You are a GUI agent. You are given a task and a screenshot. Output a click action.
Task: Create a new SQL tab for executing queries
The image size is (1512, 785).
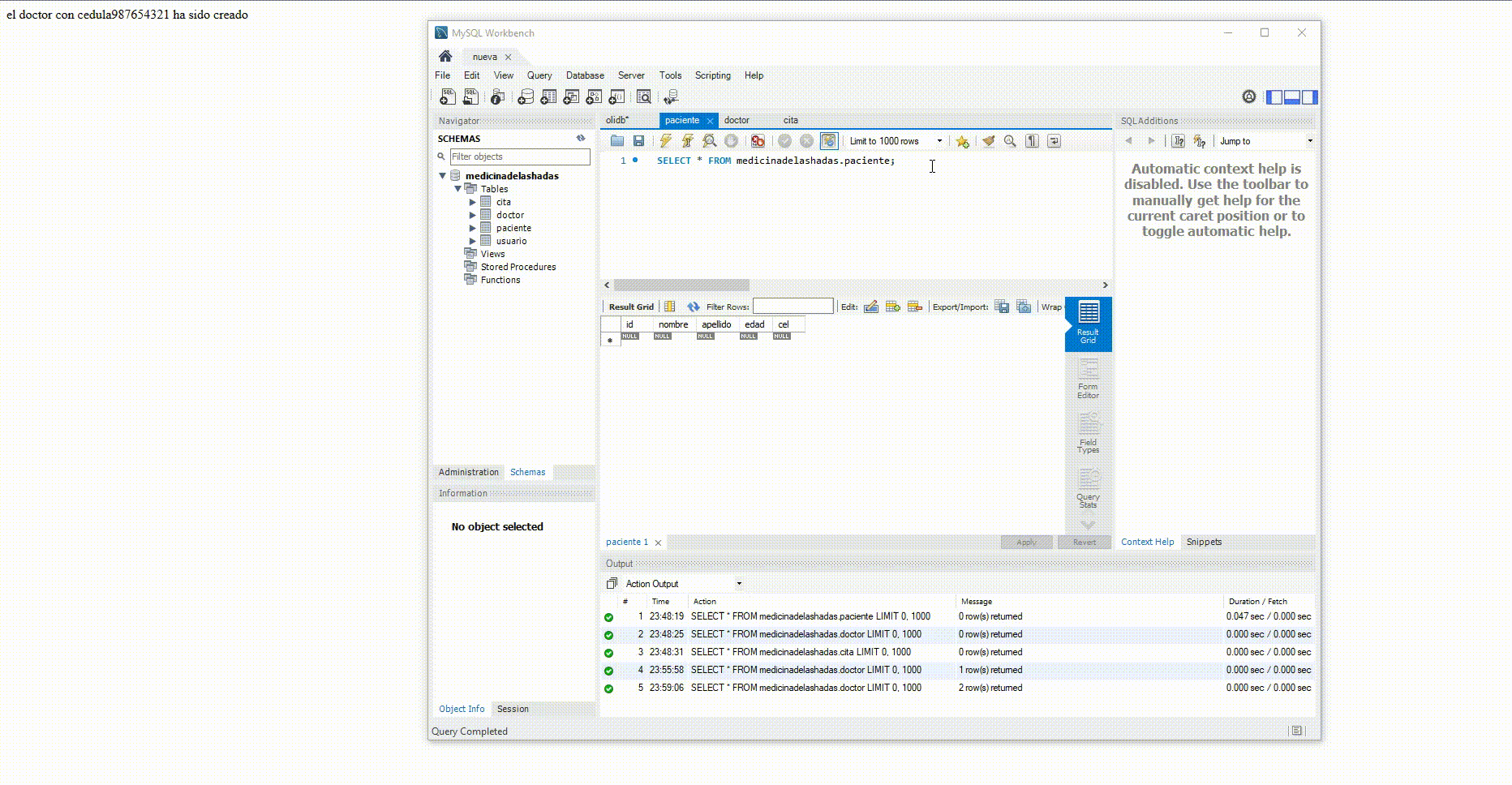pos(446,97)
